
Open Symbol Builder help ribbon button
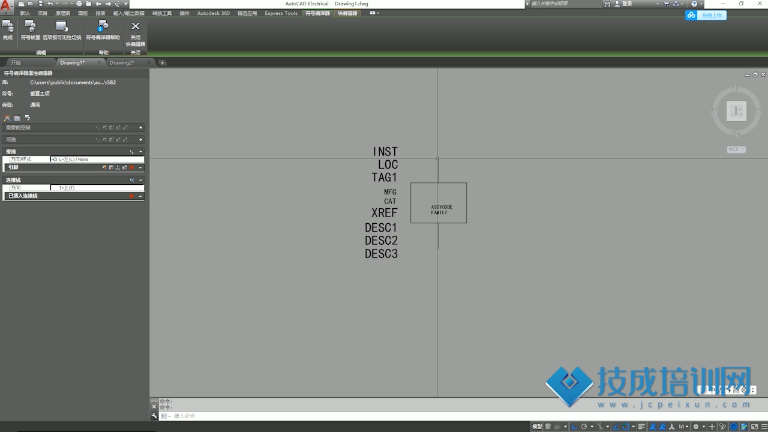click(103, 29)
